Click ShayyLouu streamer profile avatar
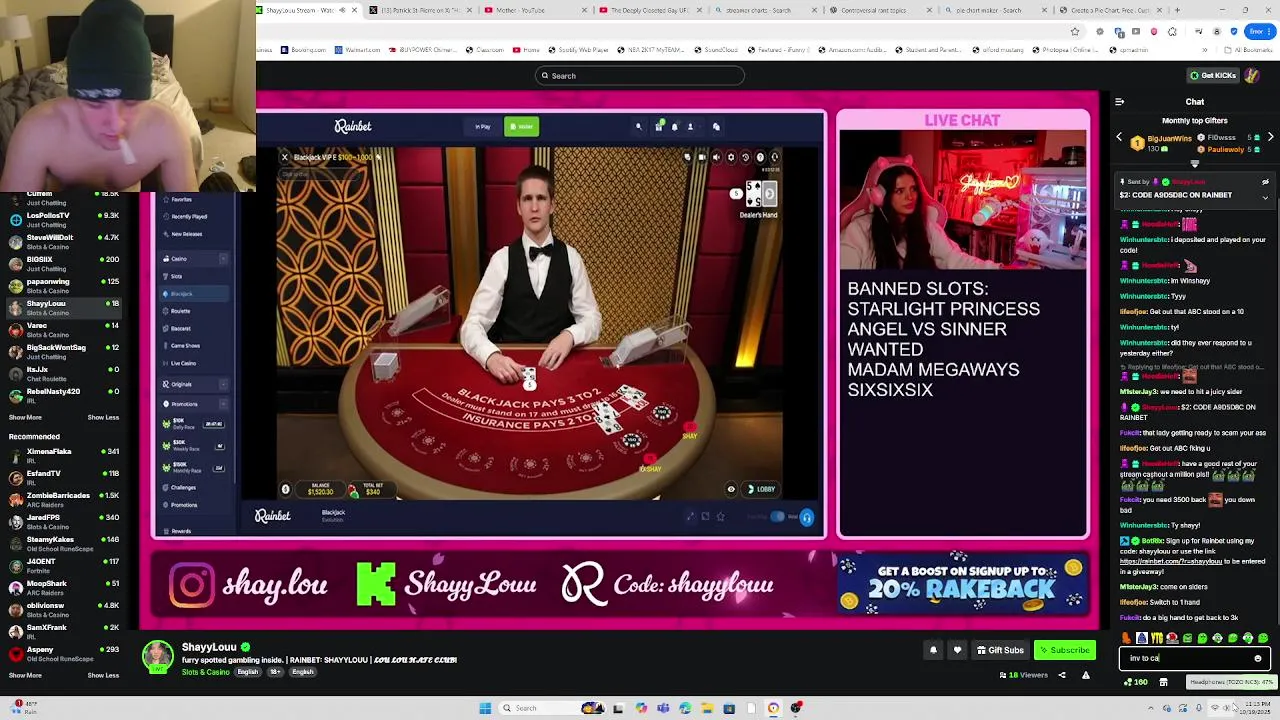Image resolution: width=1280 pixels, height=720 pixels. 158,657
